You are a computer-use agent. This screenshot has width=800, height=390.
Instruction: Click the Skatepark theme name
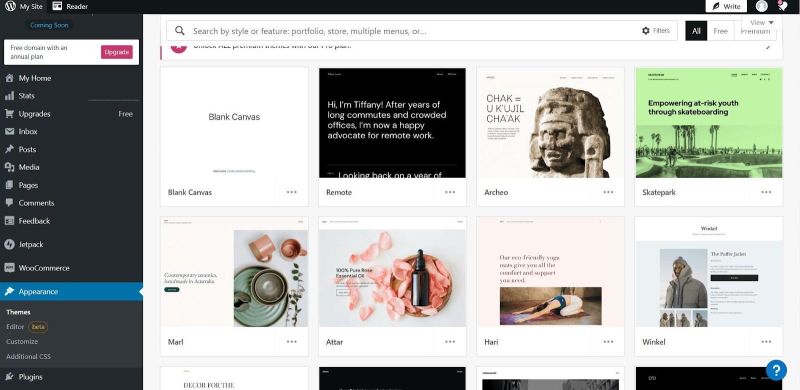(x=659, y=192)
